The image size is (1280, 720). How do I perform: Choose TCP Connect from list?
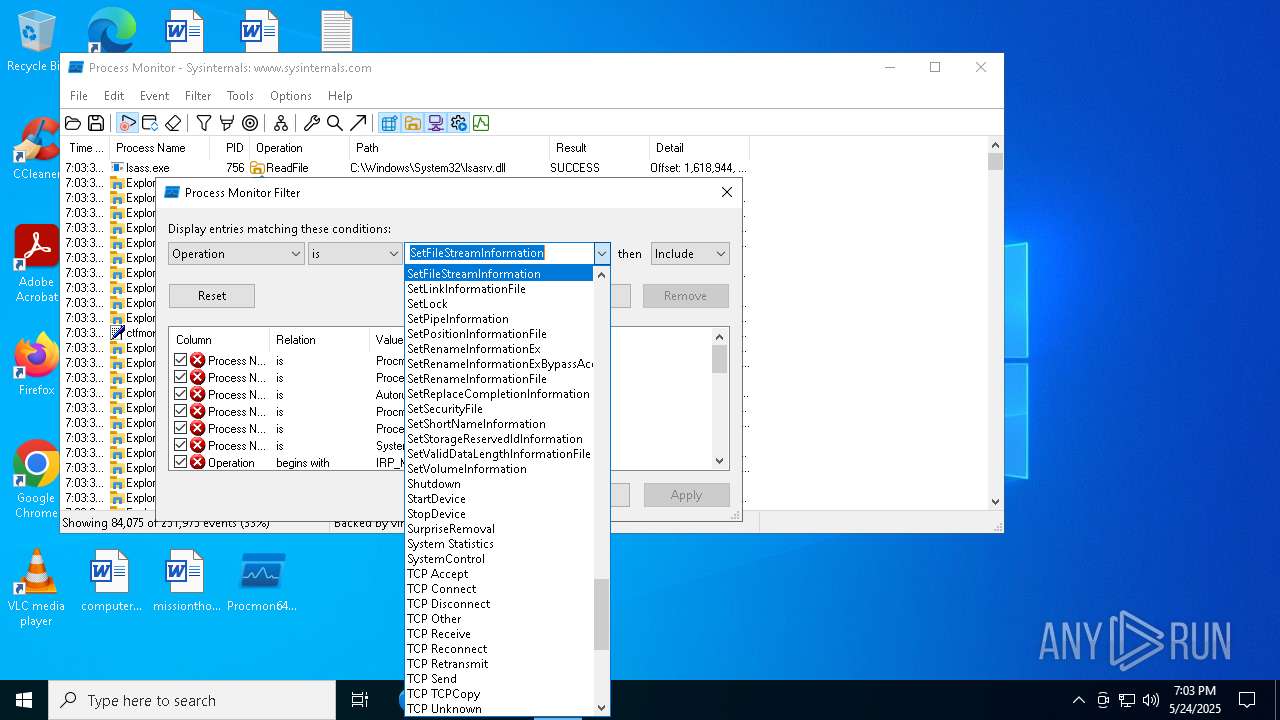(x=499, y=589)
